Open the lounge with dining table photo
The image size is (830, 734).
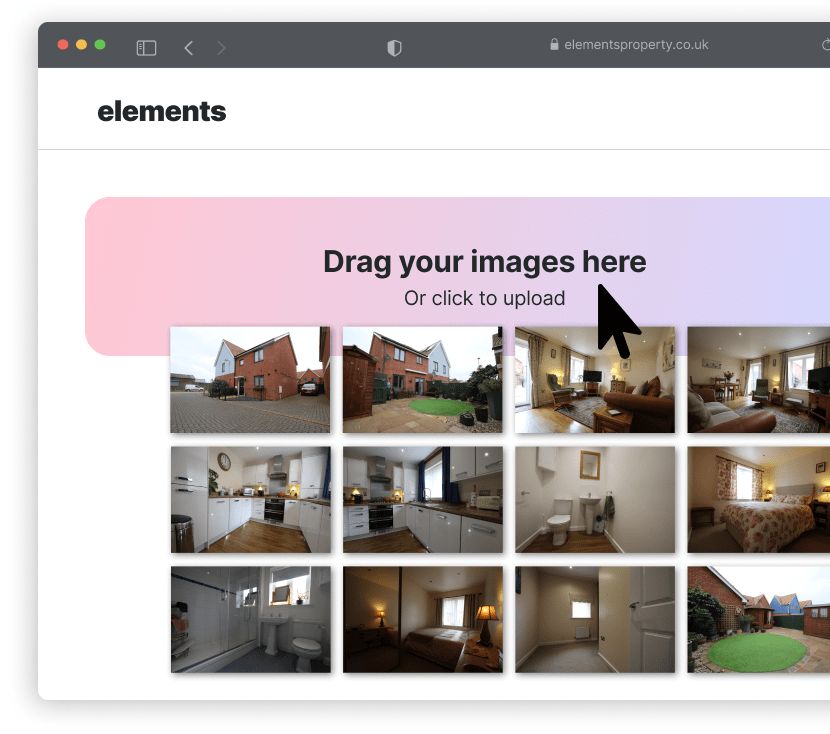[759, 380]
